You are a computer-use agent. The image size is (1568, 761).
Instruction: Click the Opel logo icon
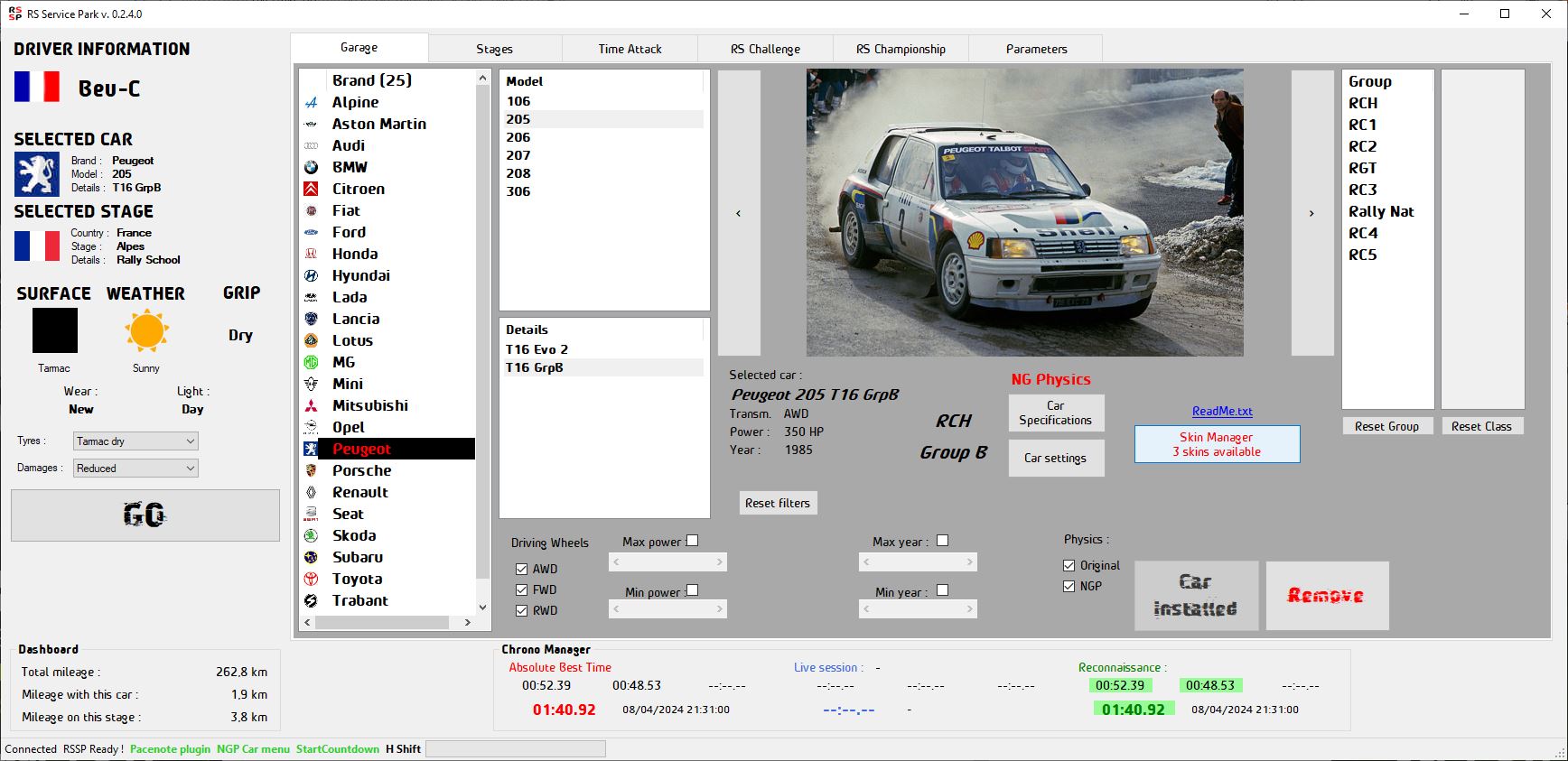tap(311, 427)
